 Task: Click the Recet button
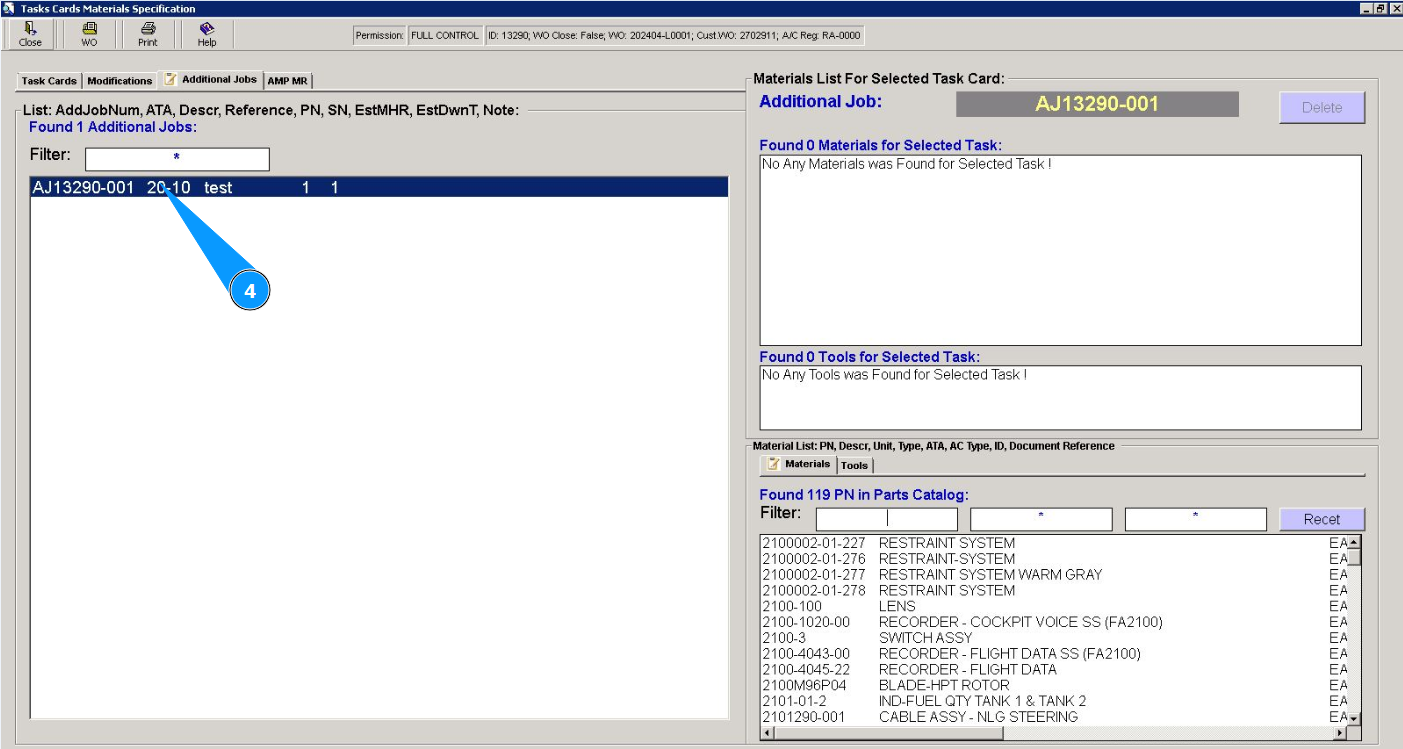point(1322,519)
